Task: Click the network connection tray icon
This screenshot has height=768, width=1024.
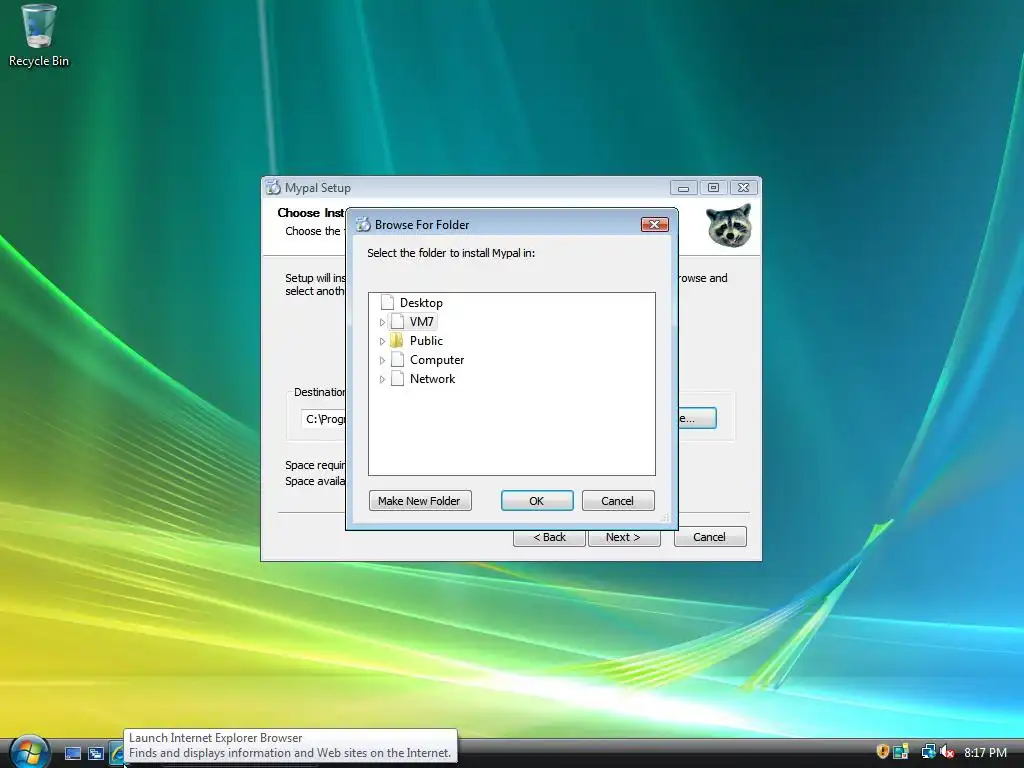Action: pos(928,752)
